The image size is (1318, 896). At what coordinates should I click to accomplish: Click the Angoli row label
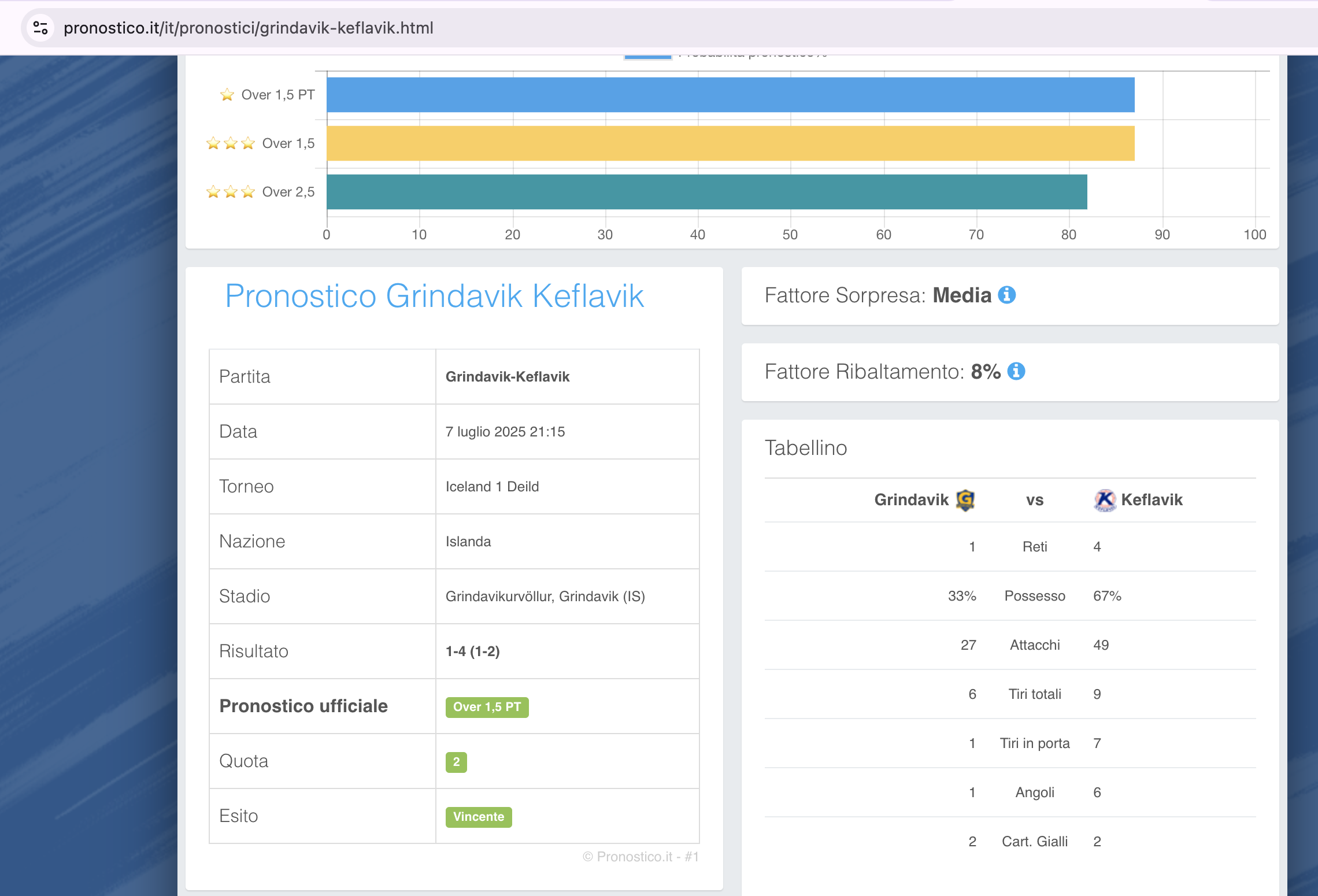point(1035,793)
